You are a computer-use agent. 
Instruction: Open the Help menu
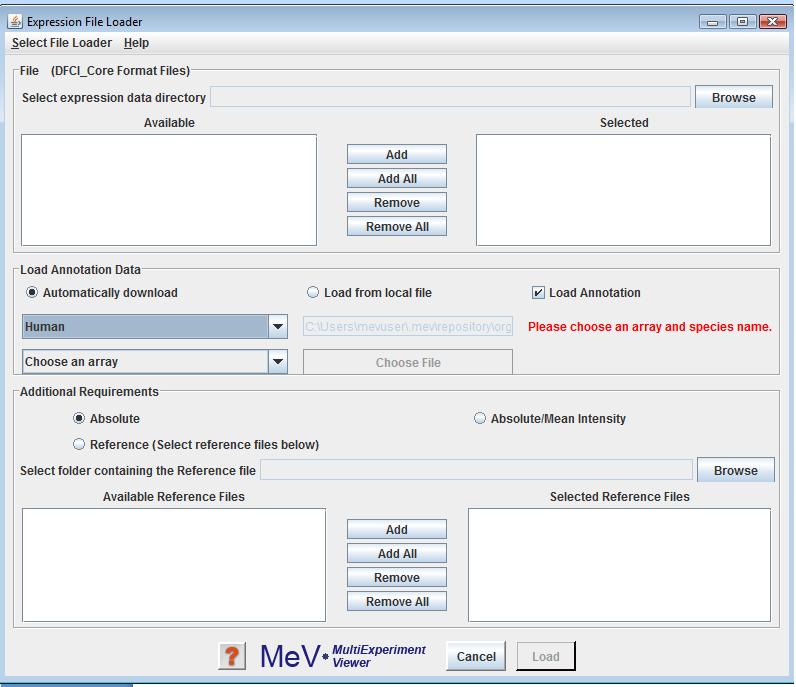tap(136, 43)
